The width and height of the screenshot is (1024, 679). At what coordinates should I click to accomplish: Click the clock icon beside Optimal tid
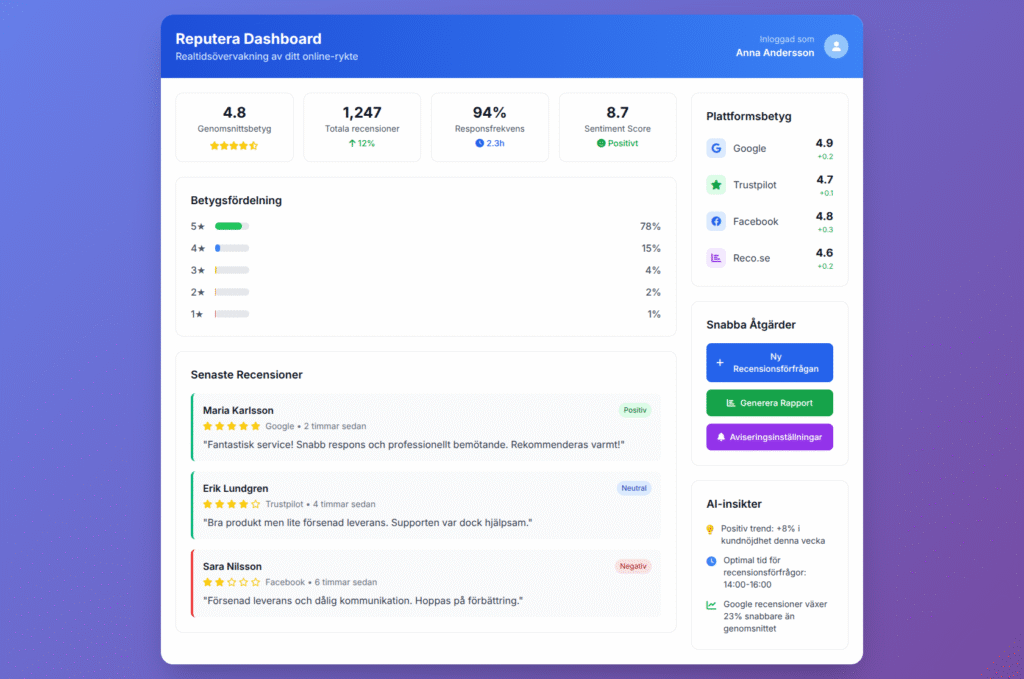pyautogui.click(x=711, y=561)
